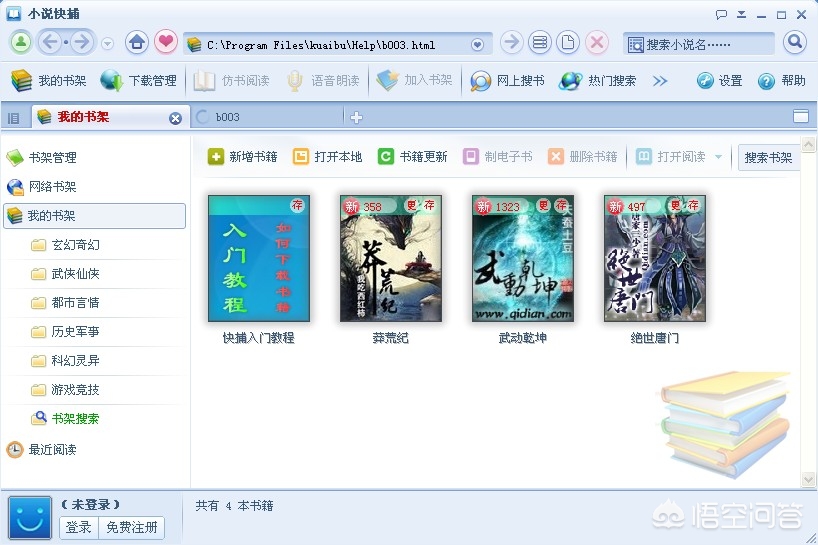This screenshot has width=818, height=545.
Task: Switch to b003 tab
Action: 267,117
